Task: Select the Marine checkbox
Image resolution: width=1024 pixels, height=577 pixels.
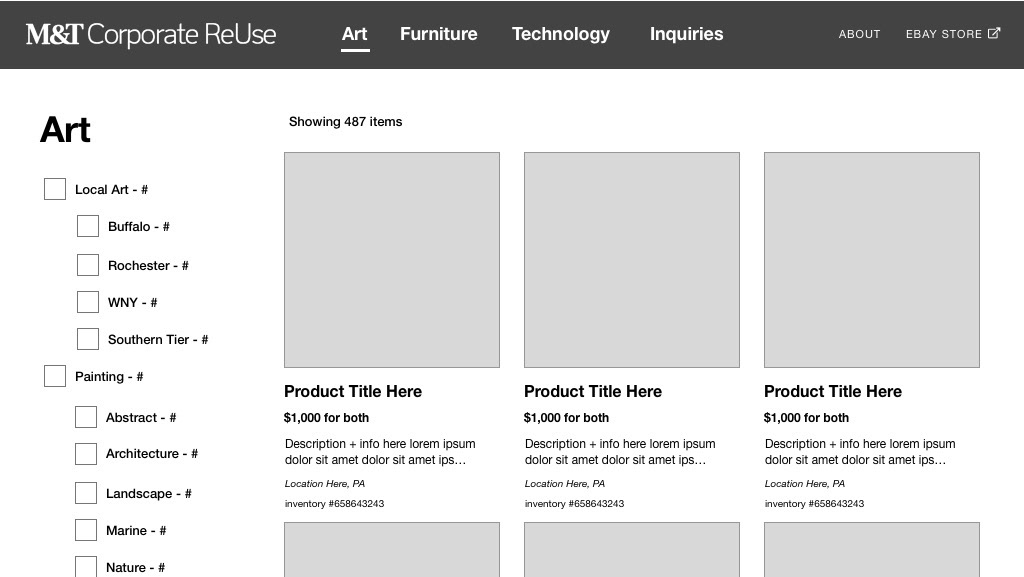Action: click(x=86, y=530)
